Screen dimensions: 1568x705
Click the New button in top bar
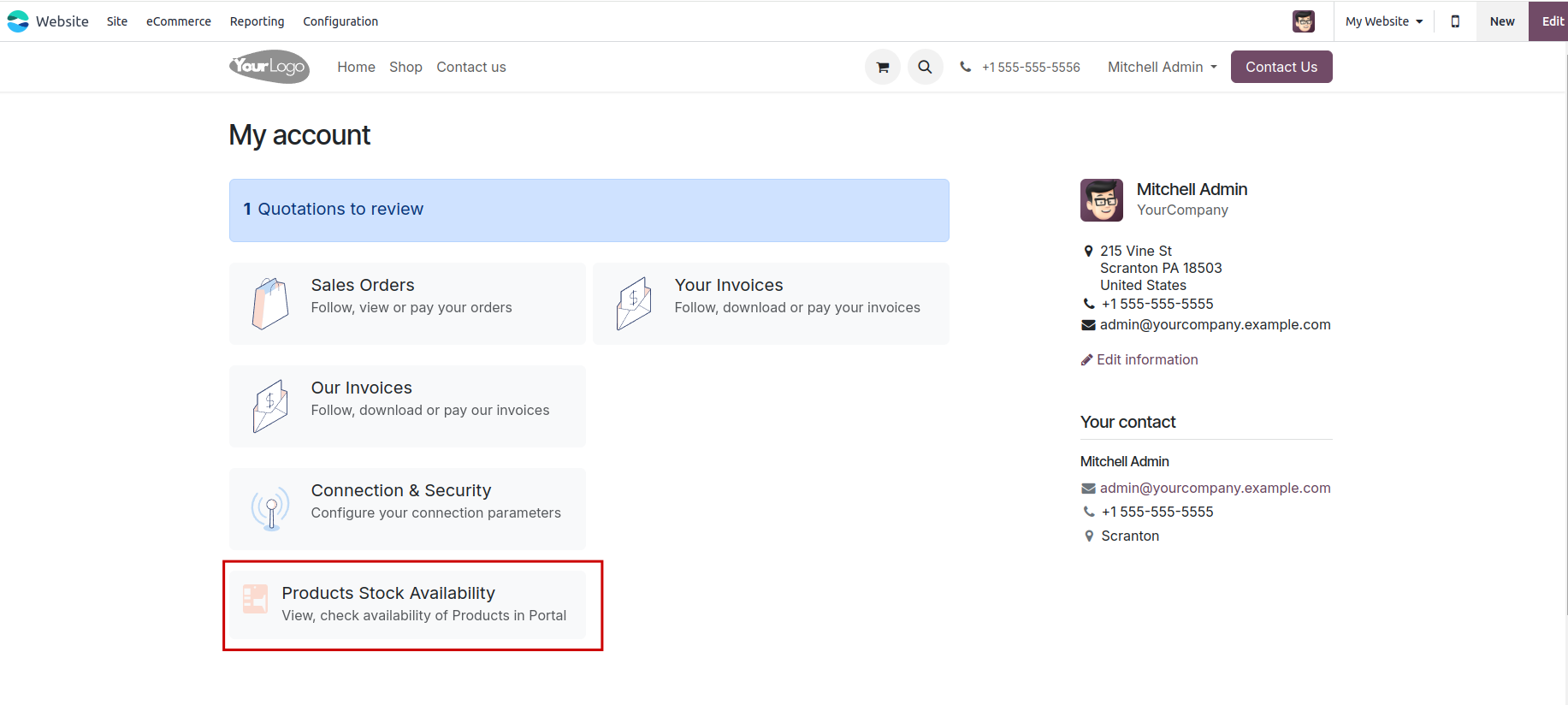coord(1501,21)
